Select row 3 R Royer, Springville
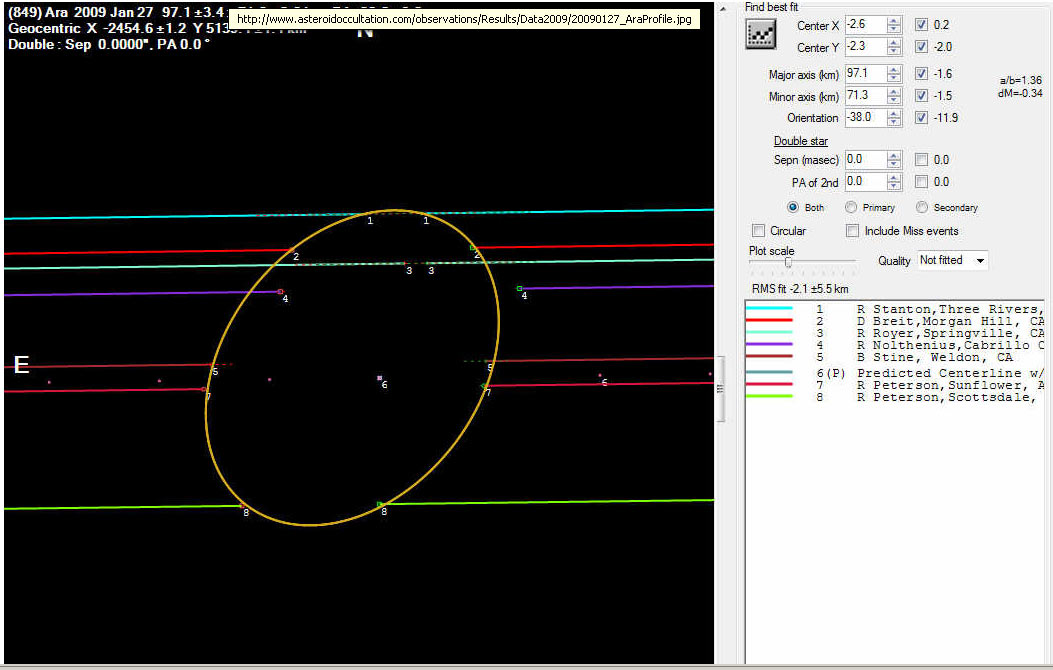The width and height of the screenshot is (1053, 670). 895,333
